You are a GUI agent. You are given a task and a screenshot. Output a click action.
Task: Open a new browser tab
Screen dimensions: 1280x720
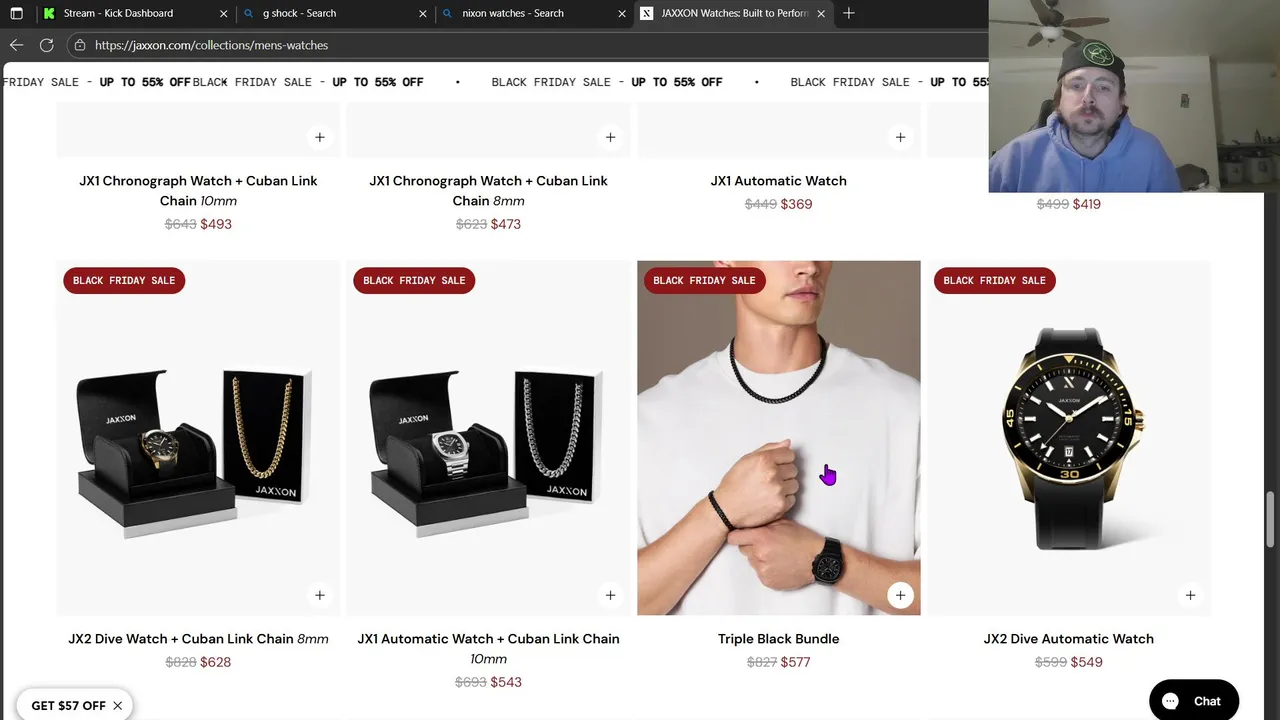point(849,13)
